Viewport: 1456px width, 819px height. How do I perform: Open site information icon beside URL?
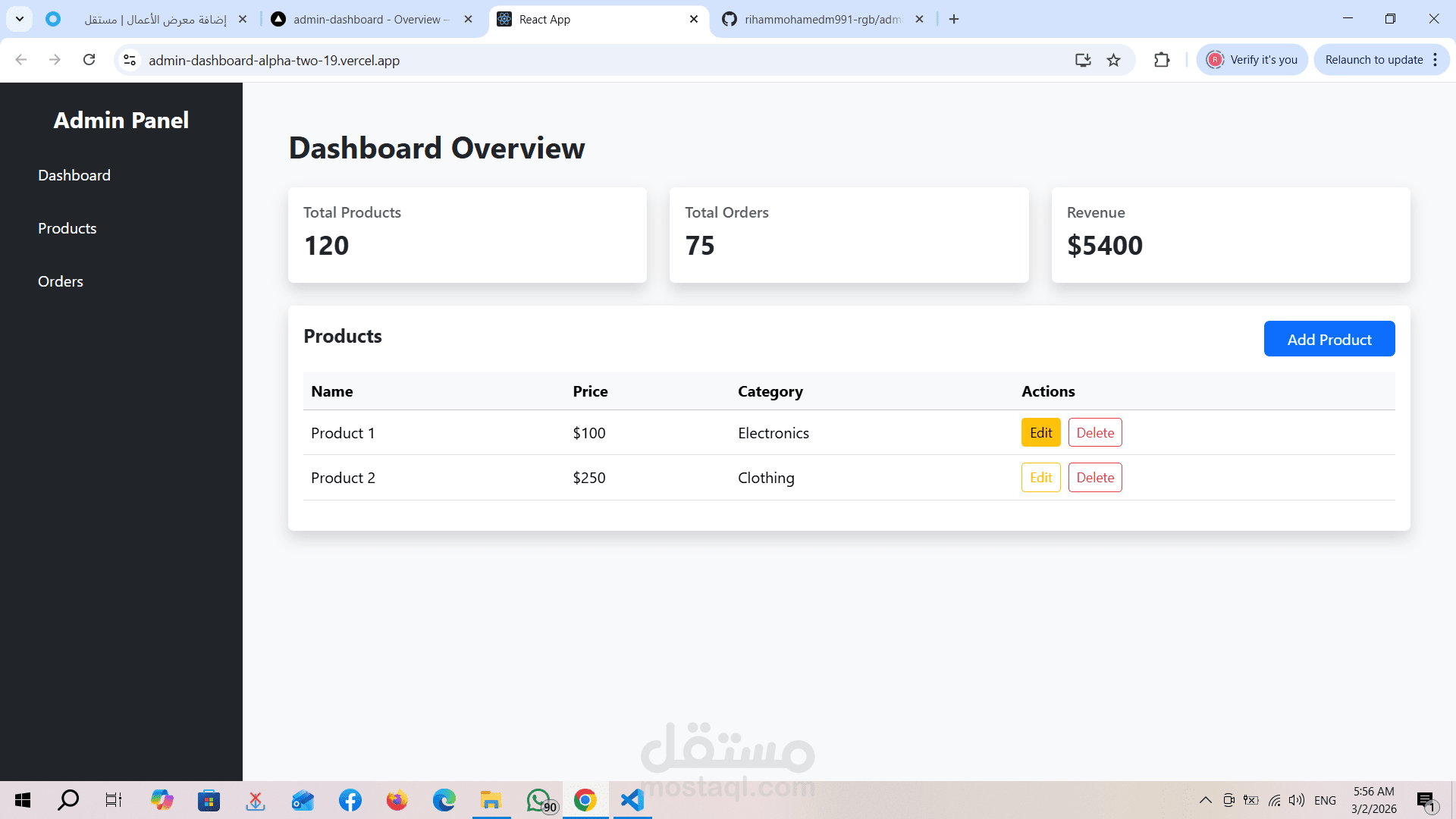tap(130, 60)
